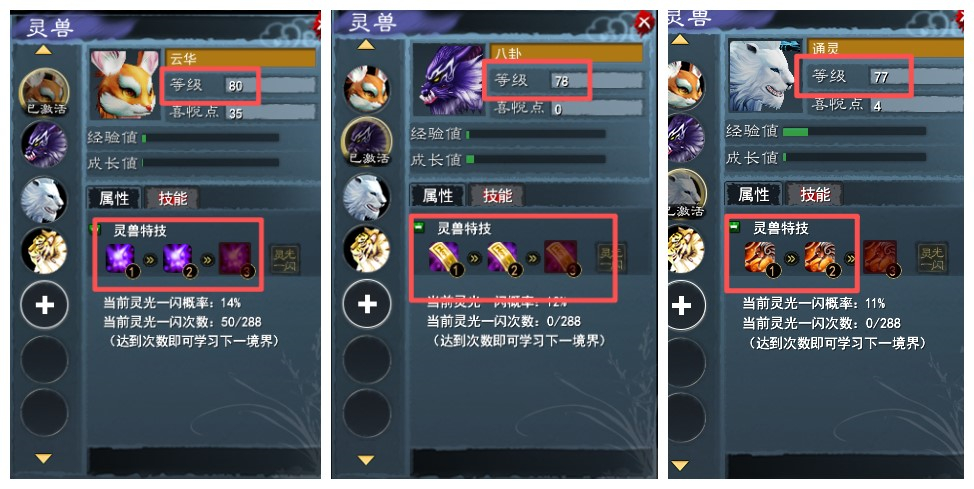Click the second talisman skill icon in the 八卦 panel
The width and height of the screenshot is (974, 489).
503,257
